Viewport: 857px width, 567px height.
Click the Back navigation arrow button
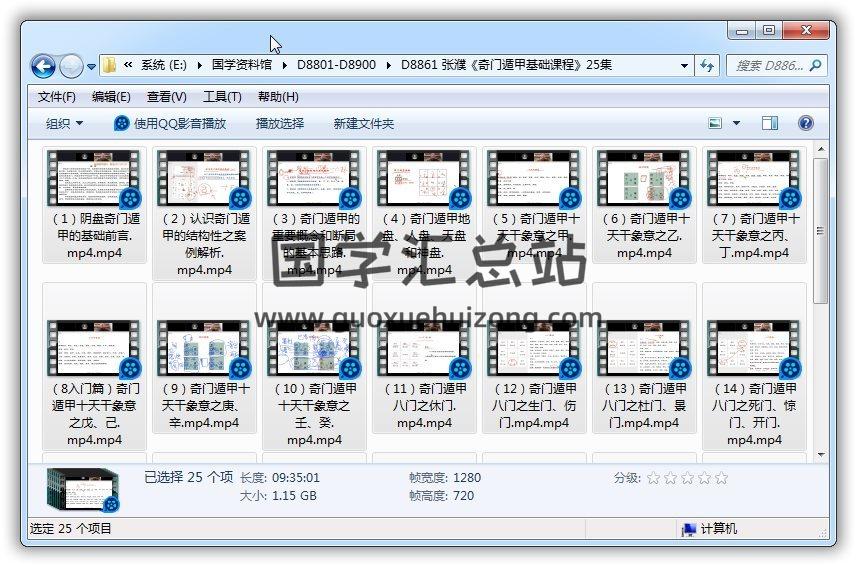click(x=43, y=66)
